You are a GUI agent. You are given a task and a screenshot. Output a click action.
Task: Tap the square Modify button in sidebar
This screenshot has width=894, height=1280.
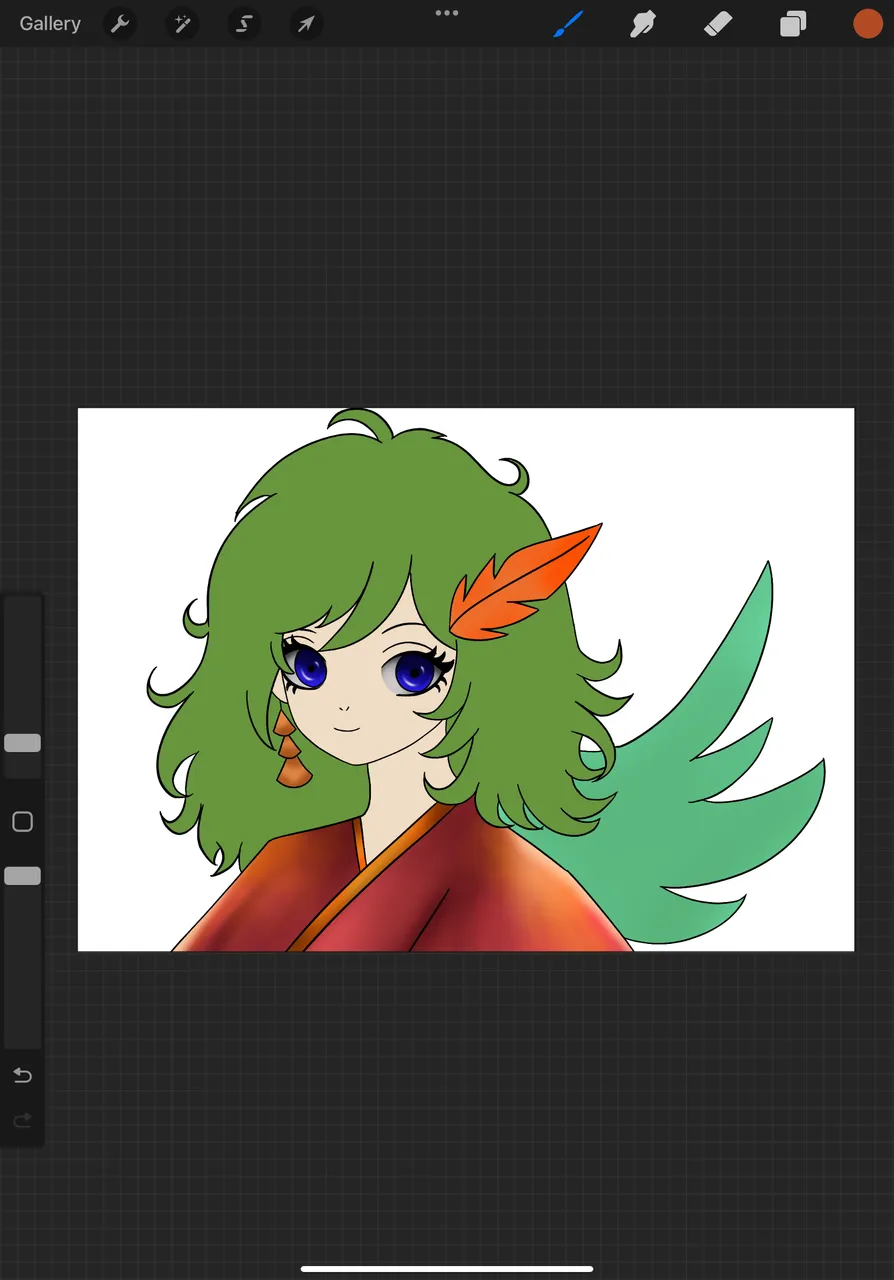(x=22, y=822)
